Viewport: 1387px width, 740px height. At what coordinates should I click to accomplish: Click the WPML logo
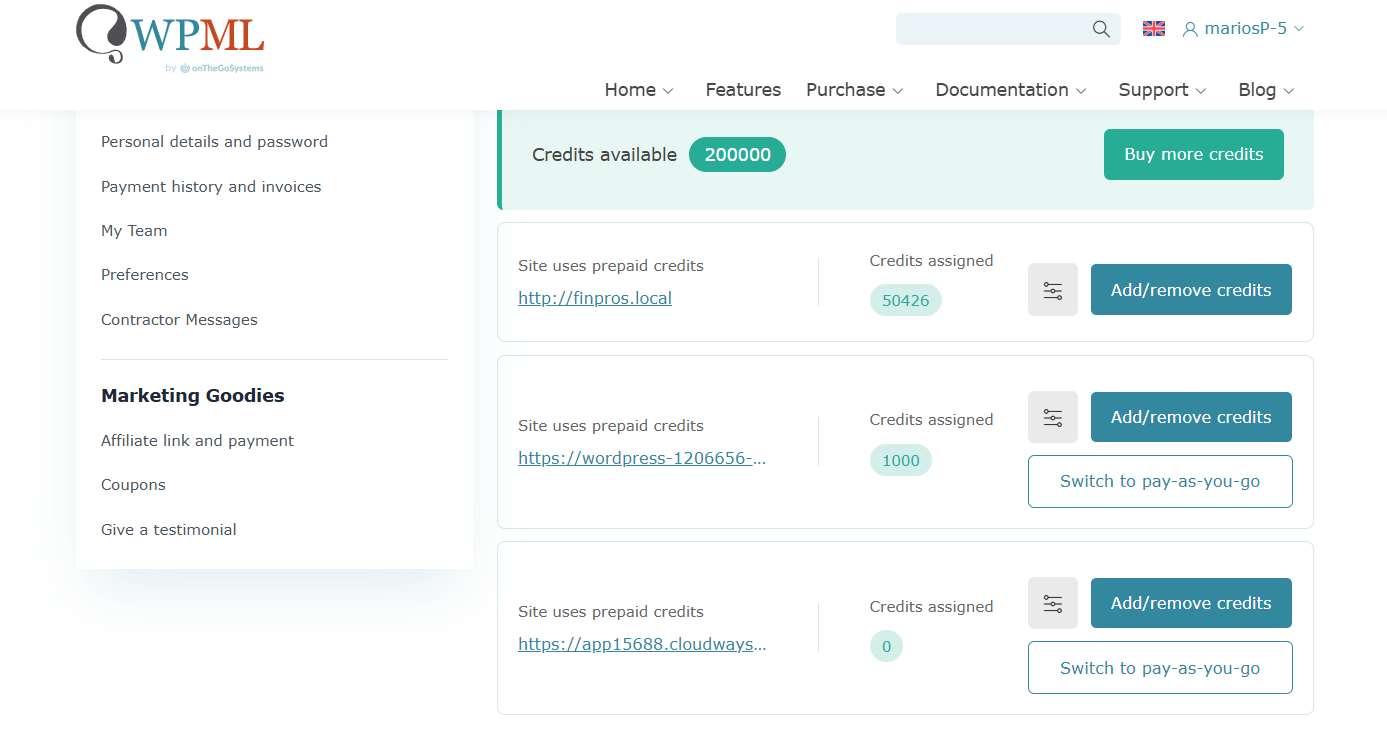[x=170, y=38]
